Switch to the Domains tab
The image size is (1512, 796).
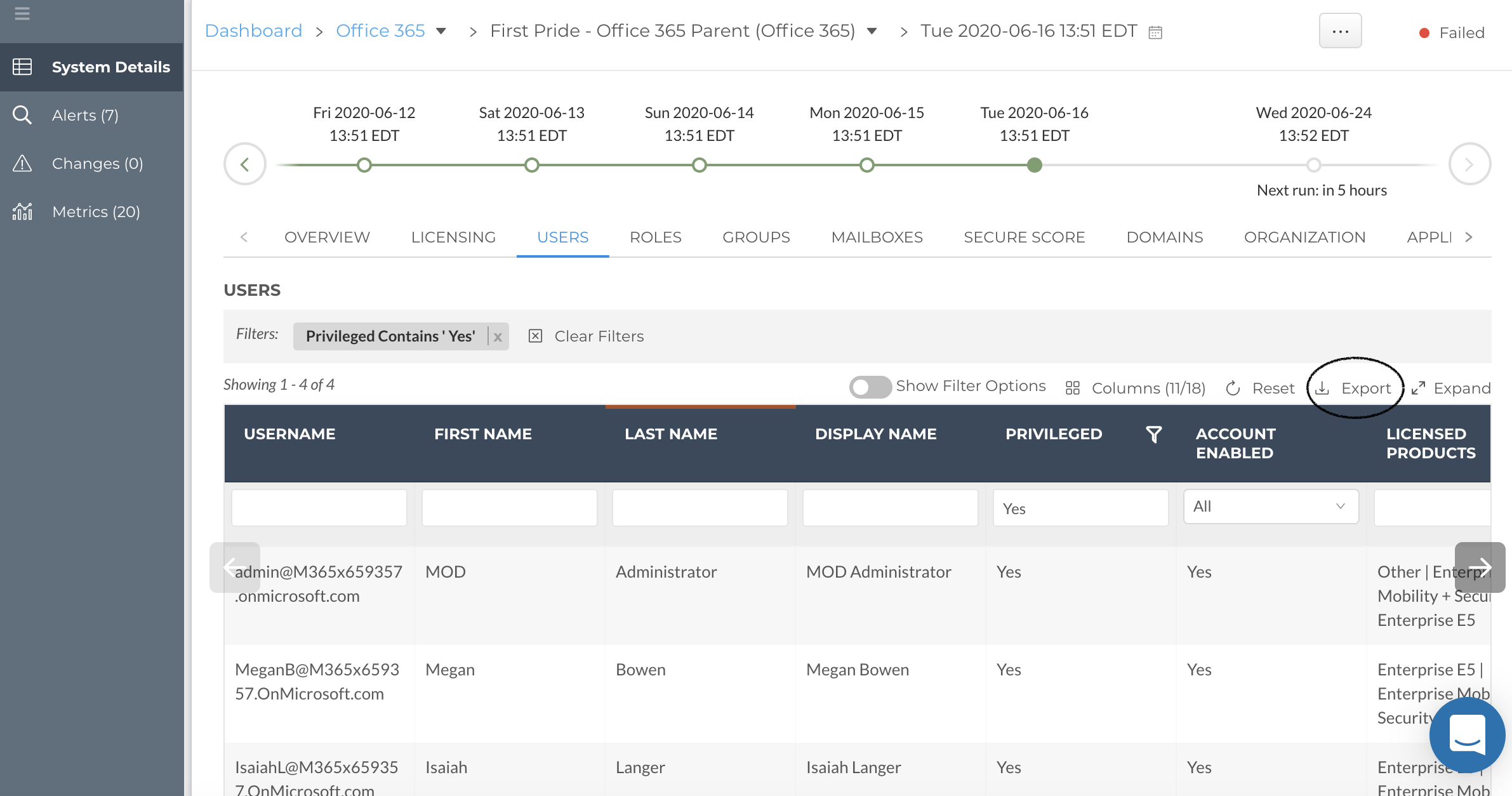(x=1165, y=237)
